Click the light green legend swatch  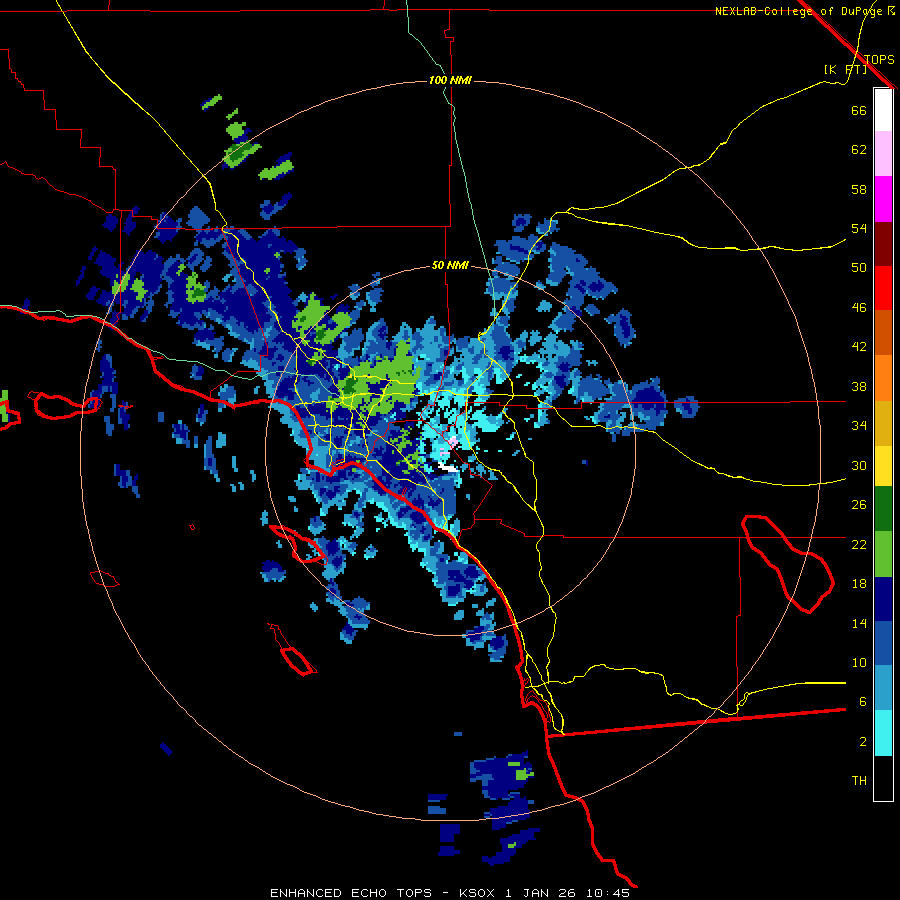(x=883, y=554)
